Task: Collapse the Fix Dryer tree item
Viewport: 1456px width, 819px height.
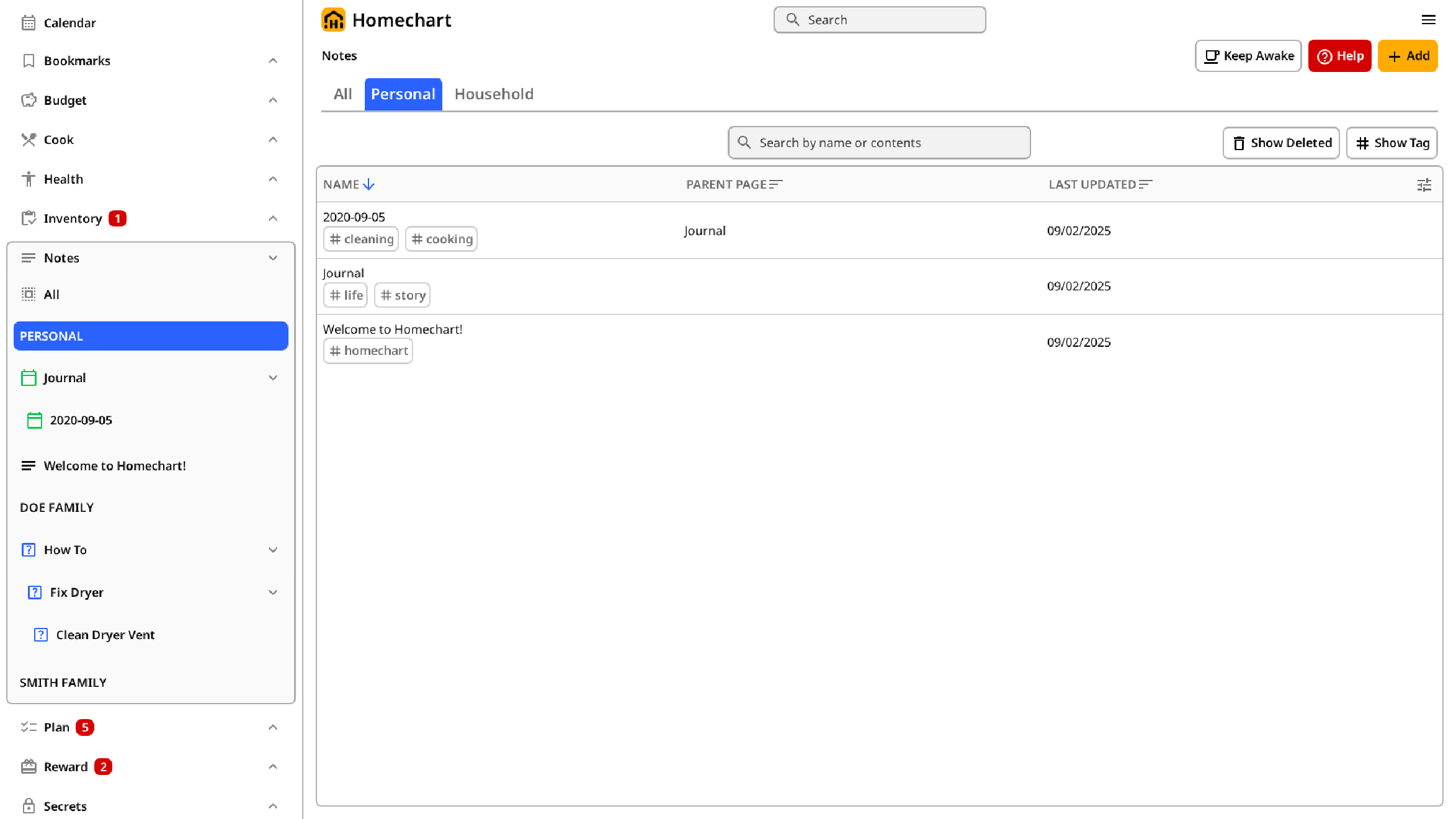Action: 273,593
